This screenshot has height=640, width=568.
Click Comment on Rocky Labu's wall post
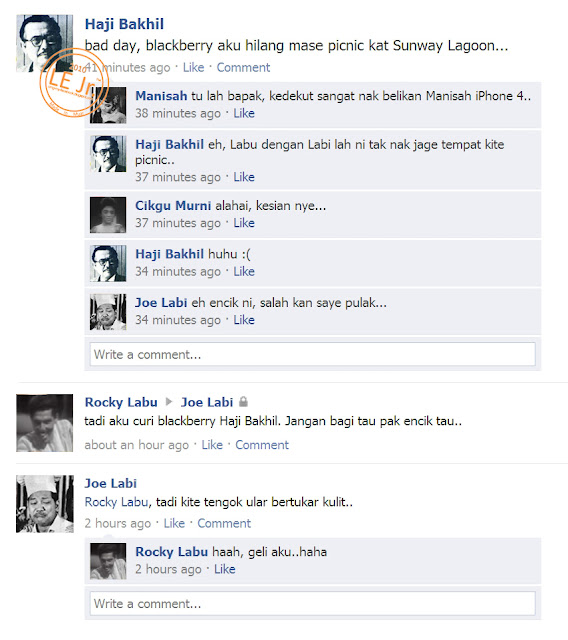pos(262,444)
